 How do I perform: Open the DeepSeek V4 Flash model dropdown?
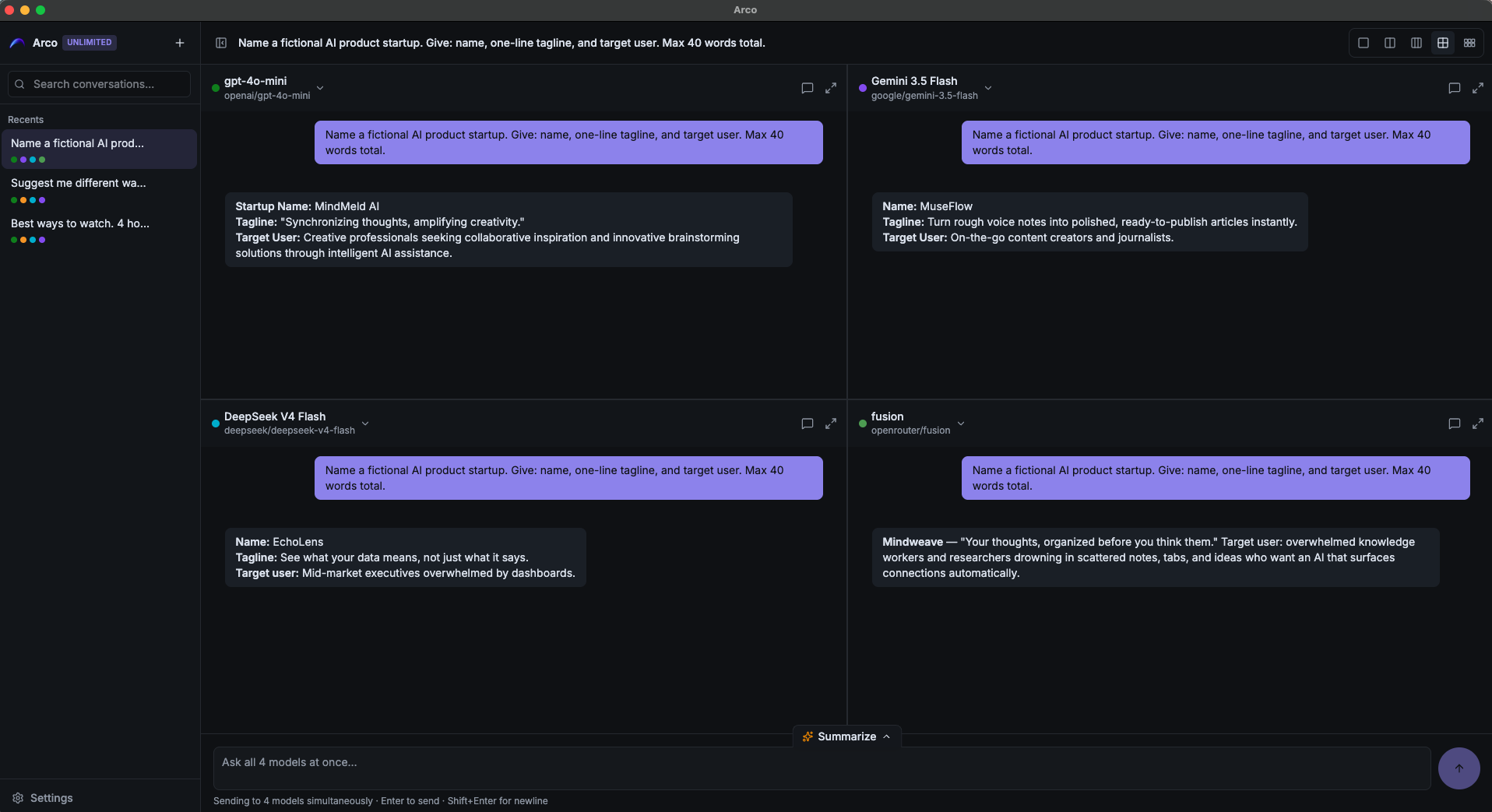click(365, 424)
